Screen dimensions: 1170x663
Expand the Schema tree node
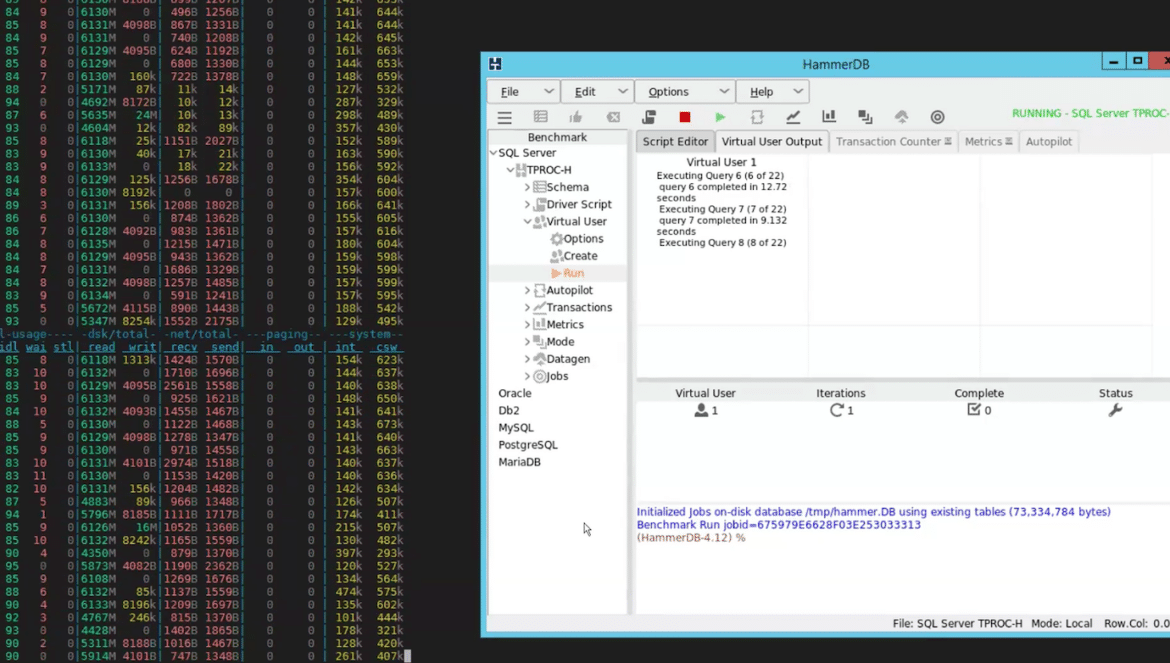528,187
